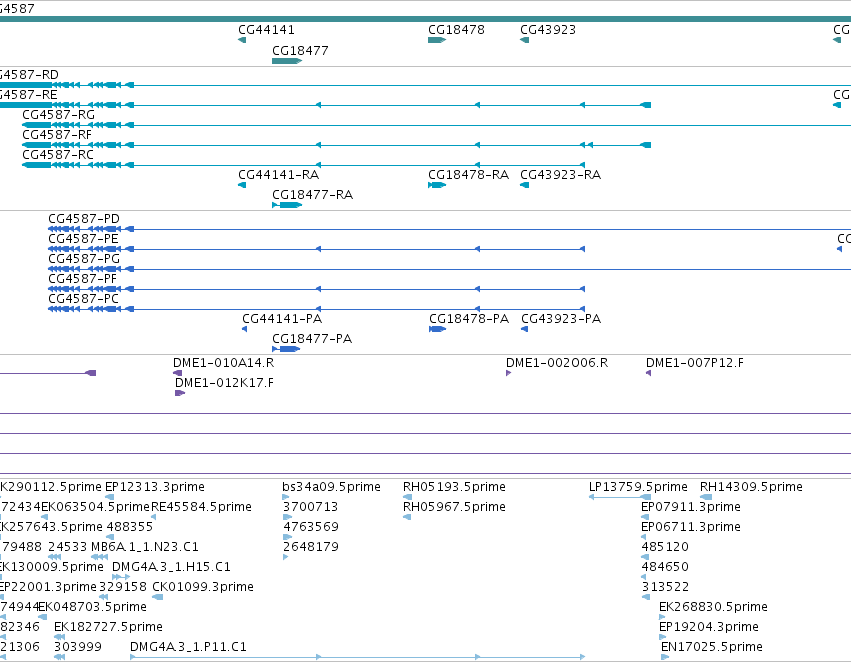Click EST CK01099.3prime label
Screen dimensions: 851x662
click(x=203, y=587)
